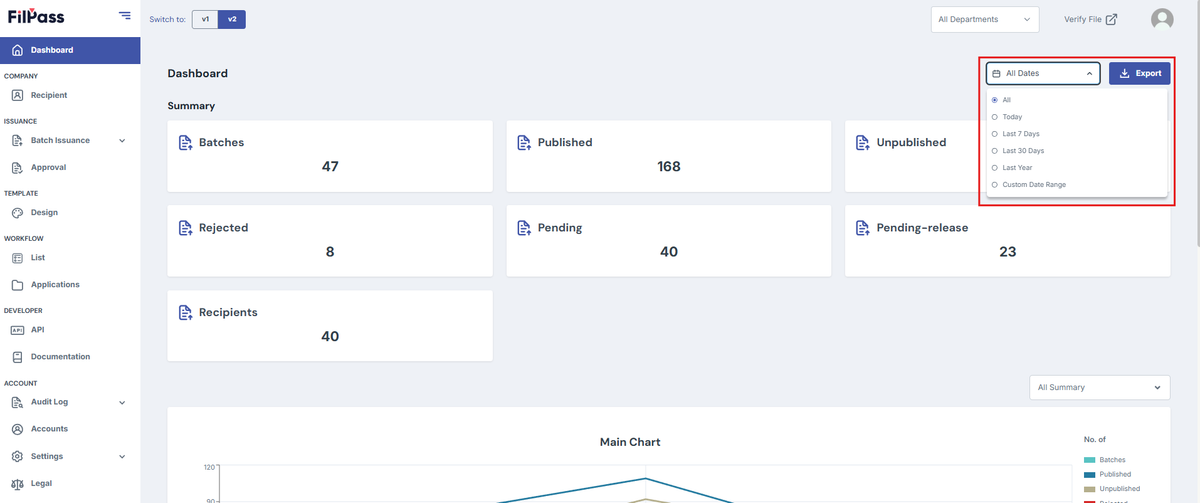Click the Published count 168
This screenshot has width=1200, height=503.
coord(669,167)
